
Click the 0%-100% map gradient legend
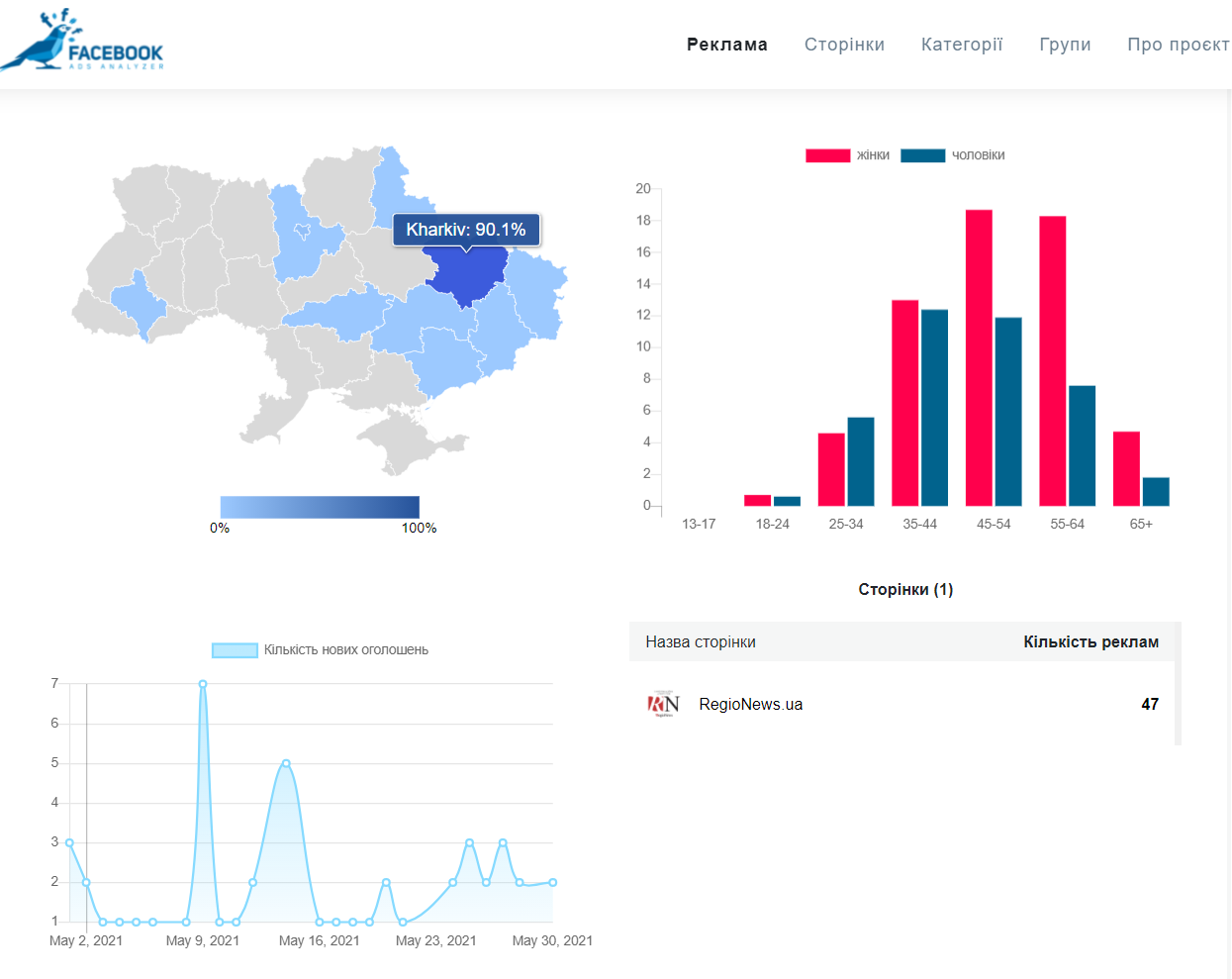click(x=320, y=507)
